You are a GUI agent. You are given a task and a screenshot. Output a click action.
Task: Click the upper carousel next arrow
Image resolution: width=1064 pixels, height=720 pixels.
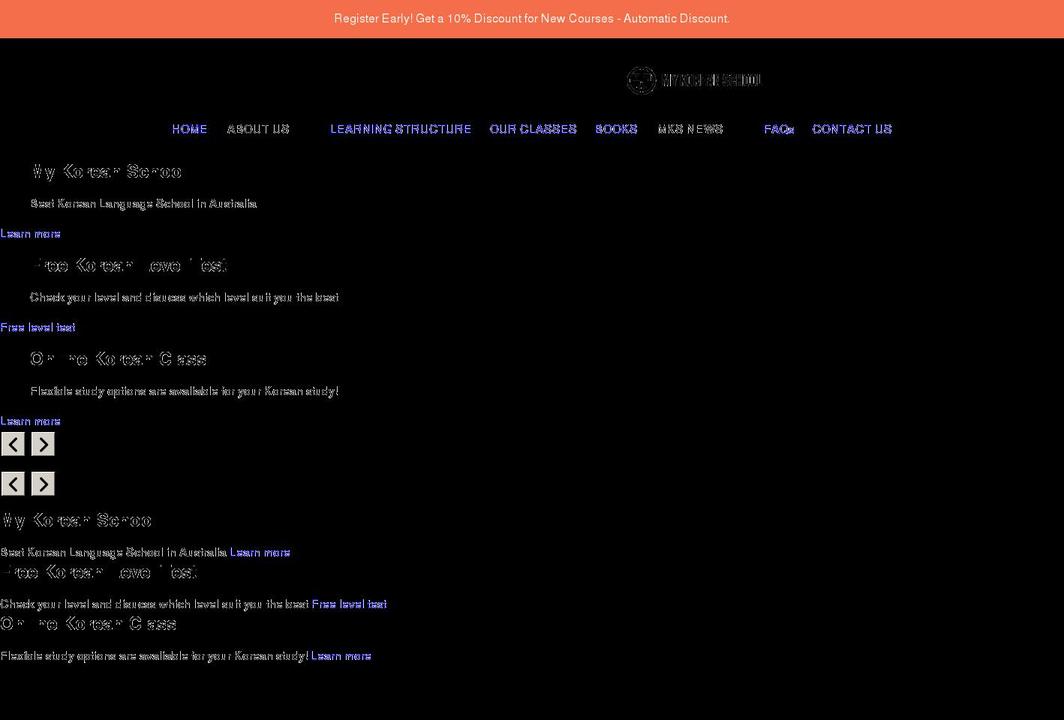(x=42, y=443)
